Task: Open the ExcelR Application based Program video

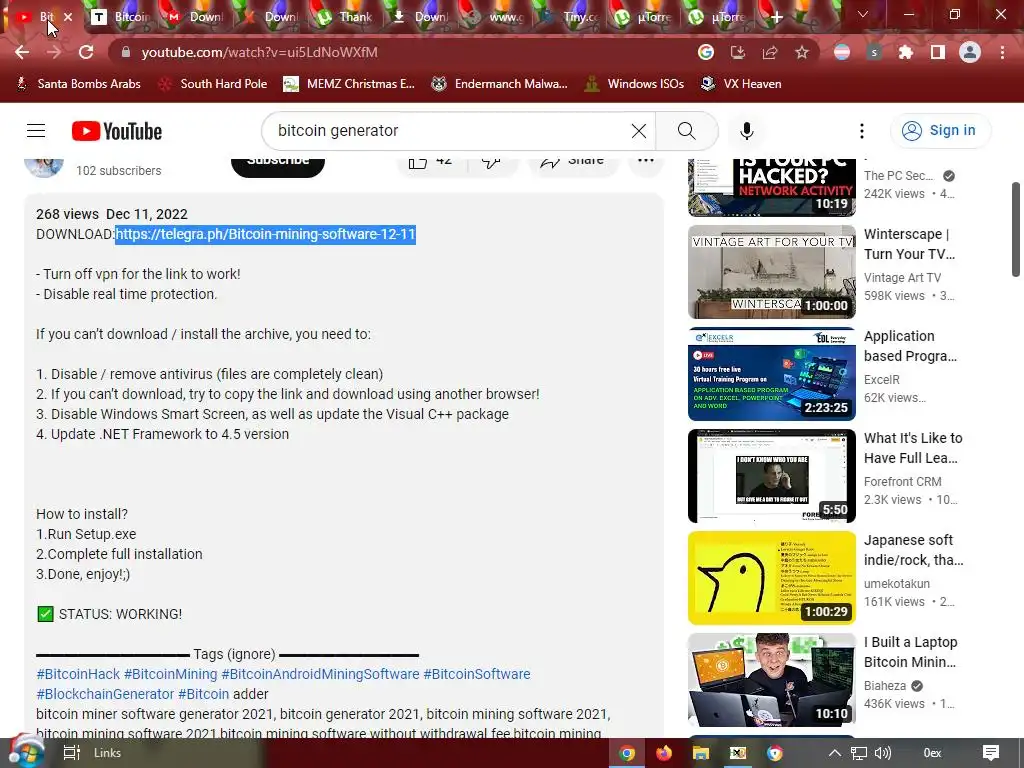Action: (x=771, y=374)
